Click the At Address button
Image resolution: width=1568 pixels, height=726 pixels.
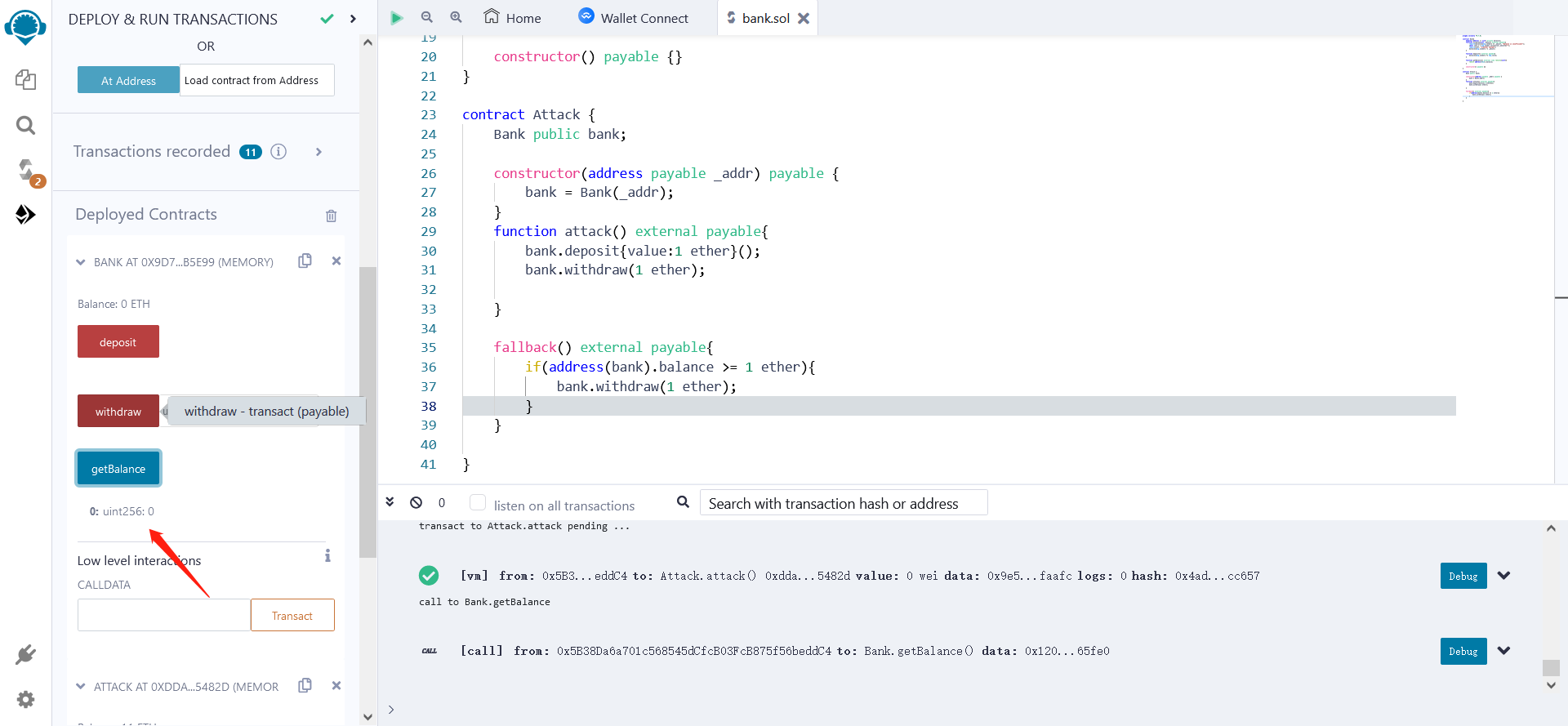[x=128, y=80]
